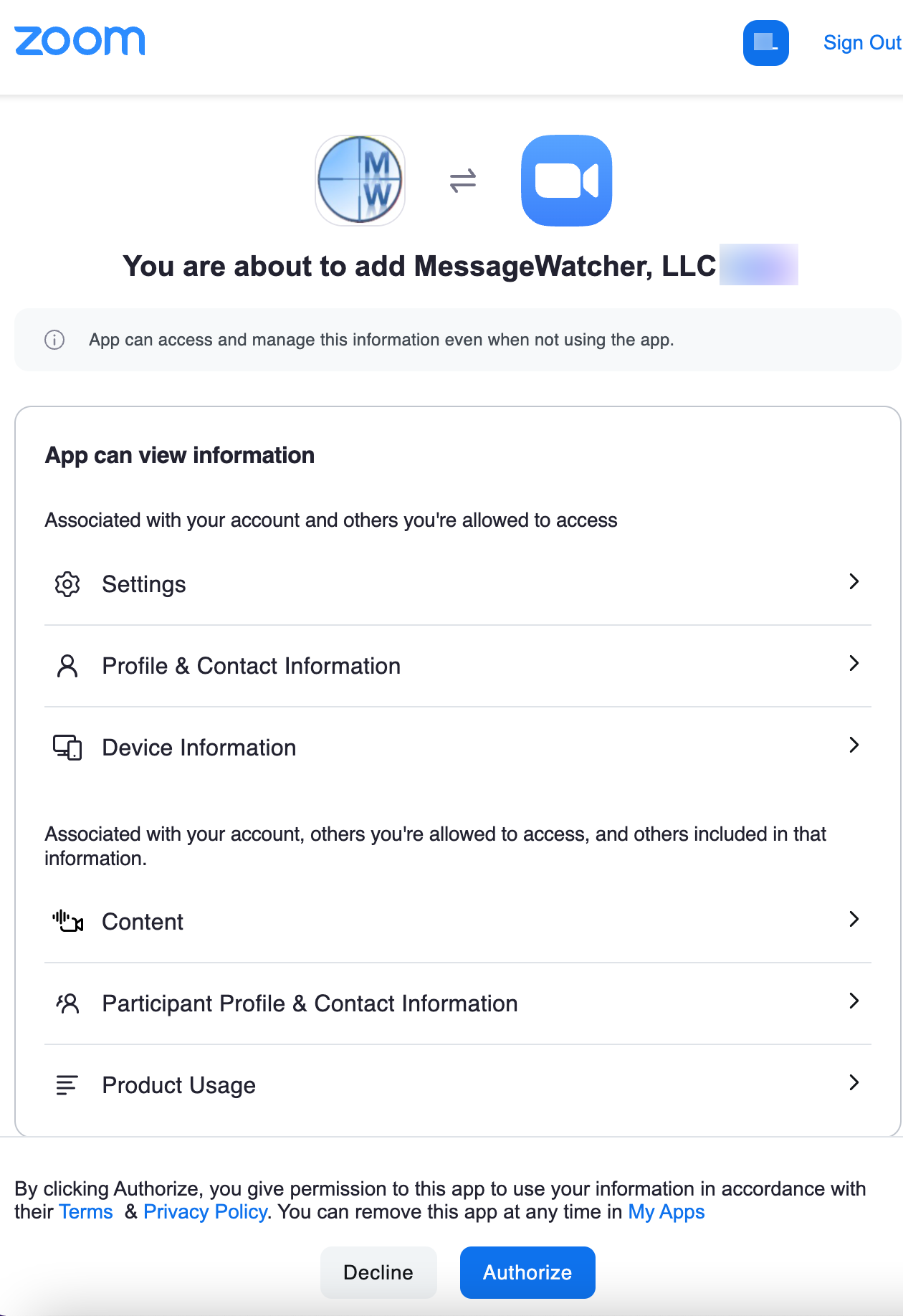Open the Privacy Policy link
The height and width of the screenshot is (1316, 903).
206,1211
